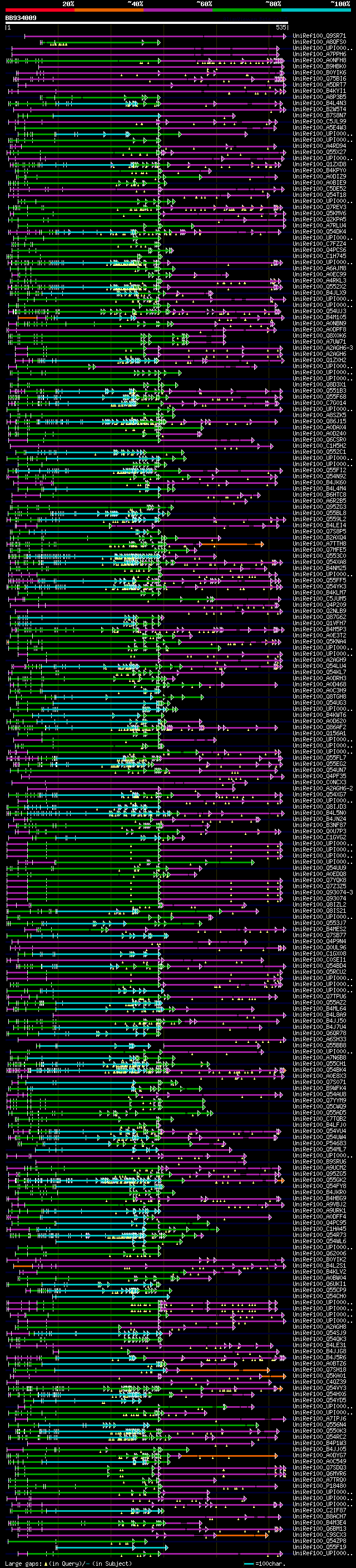The image size is (356, 1568).
Task: Select the UniRef100_Q1ZXD8 entry
Action: point(319,164)
